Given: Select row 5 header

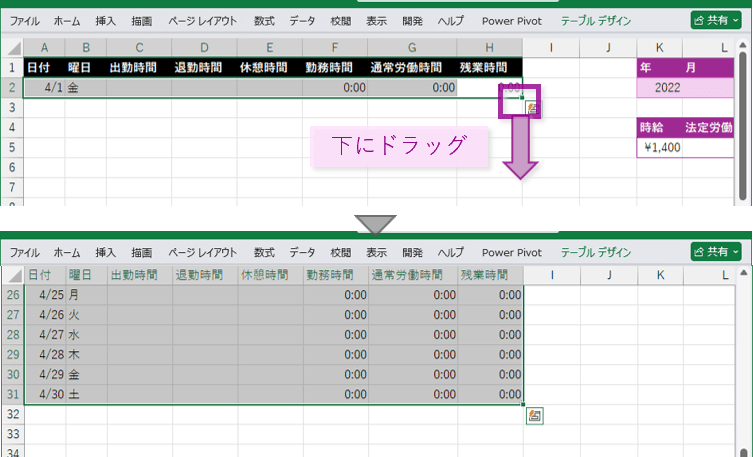Looking at the screenshot, I should pyautogui.click(x=12, y=147).
